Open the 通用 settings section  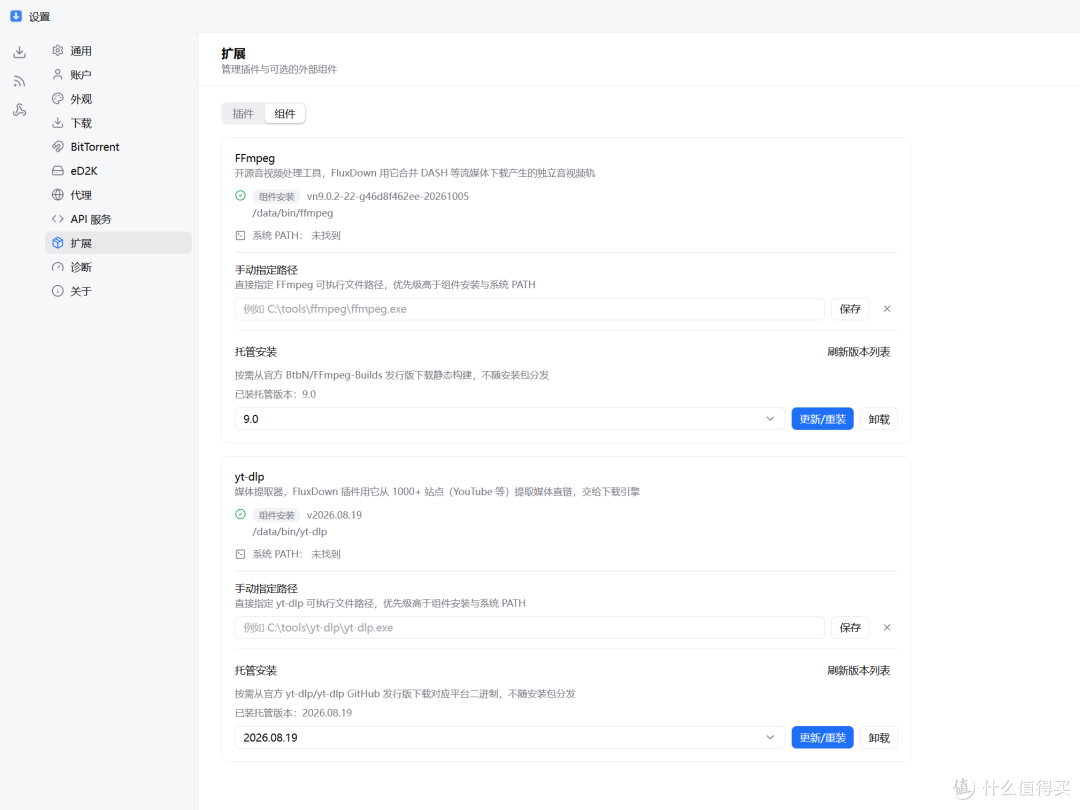point(118,50)
